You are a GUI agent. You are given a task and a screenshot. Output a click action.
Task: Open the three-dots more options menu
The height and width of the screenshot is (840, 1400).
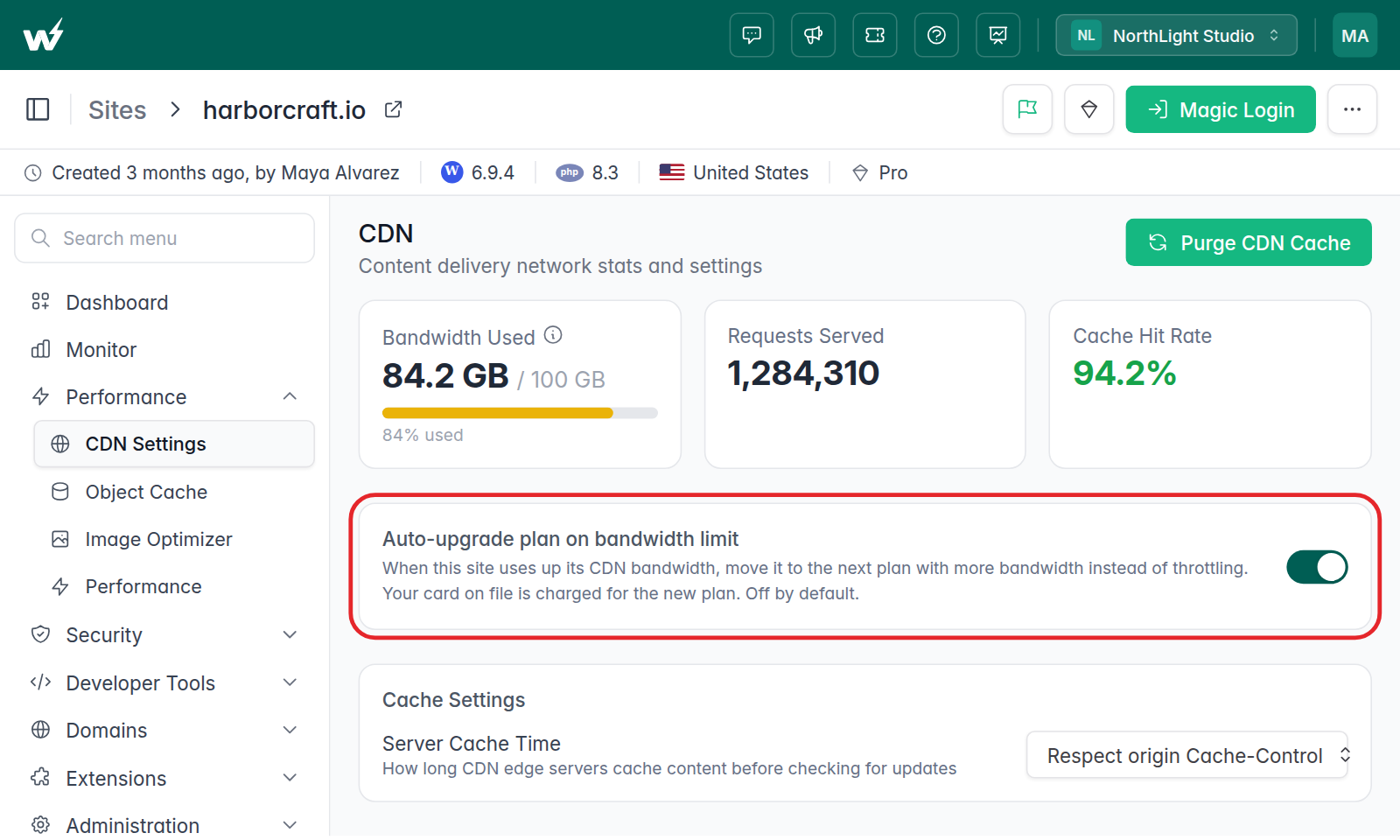[x=1352, y=109]
